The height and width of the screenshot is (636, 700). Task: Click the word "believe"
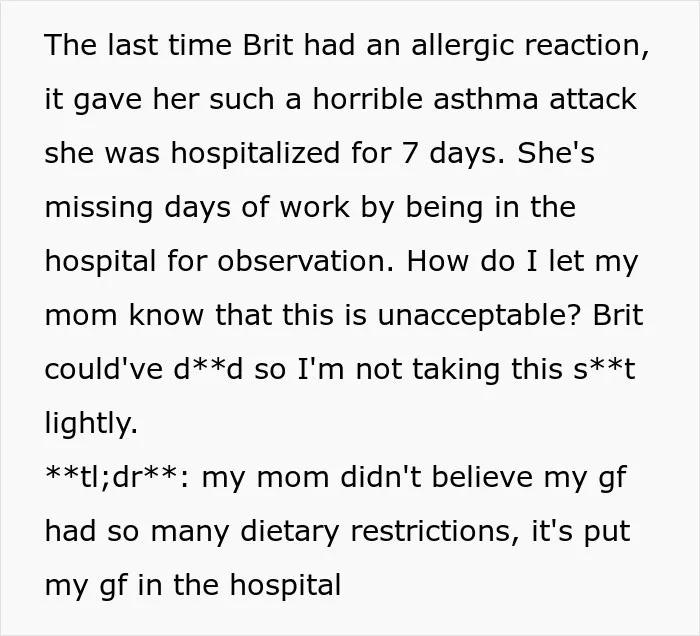pos(482,477)
